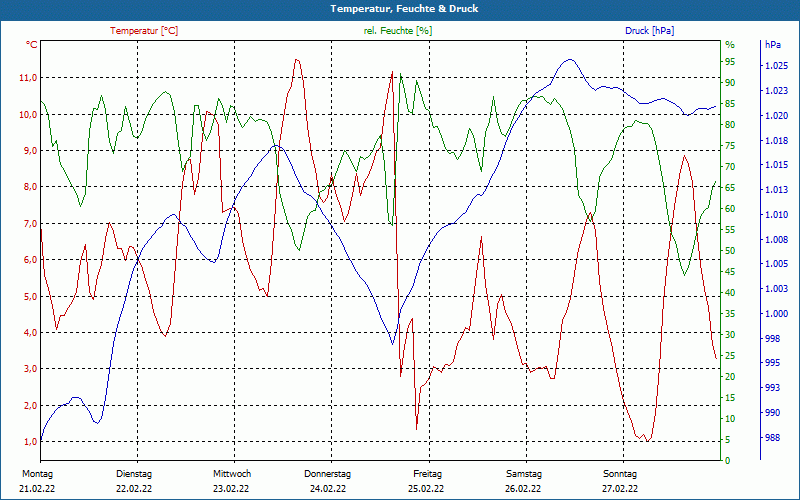Screen dimensions: 800x500
Task: Click "993" on the blue pressure axis
Action: click(x=772, y=388)
